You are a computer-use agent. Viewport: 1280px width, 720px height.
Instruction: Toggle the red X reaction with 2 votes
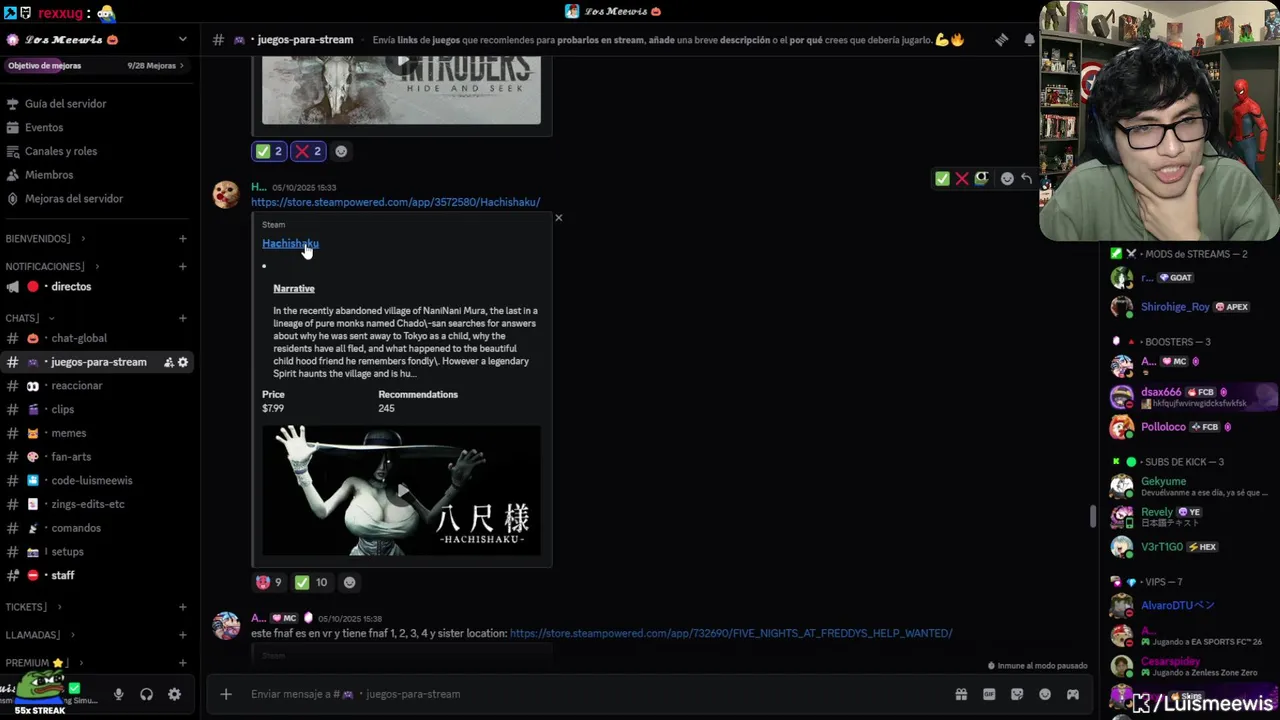(308, 151)
